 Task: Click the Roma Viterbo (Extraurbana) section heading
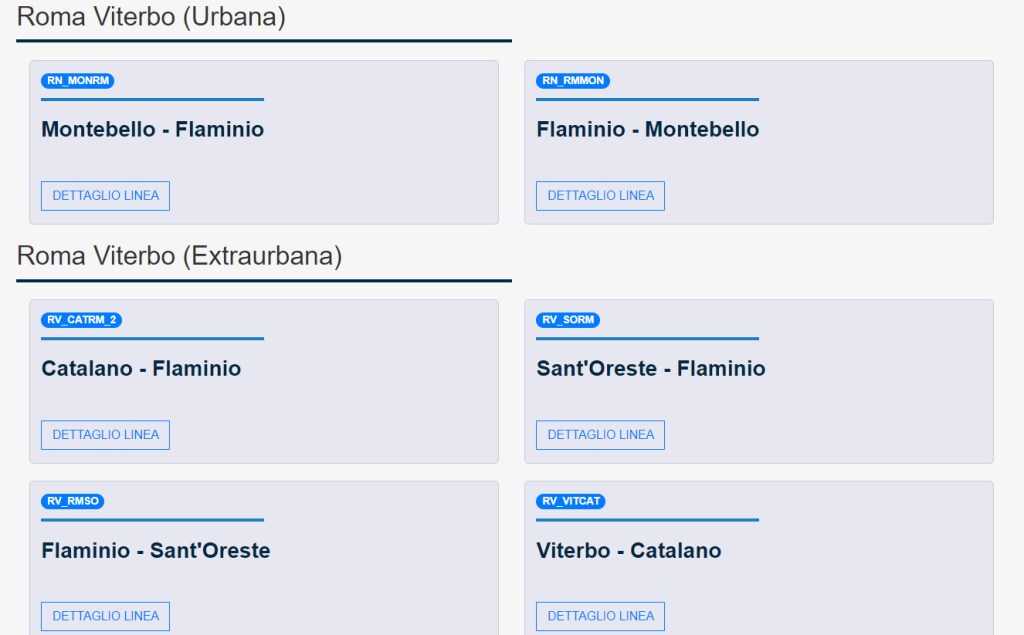pyautogui.click(x=179, y=256)
